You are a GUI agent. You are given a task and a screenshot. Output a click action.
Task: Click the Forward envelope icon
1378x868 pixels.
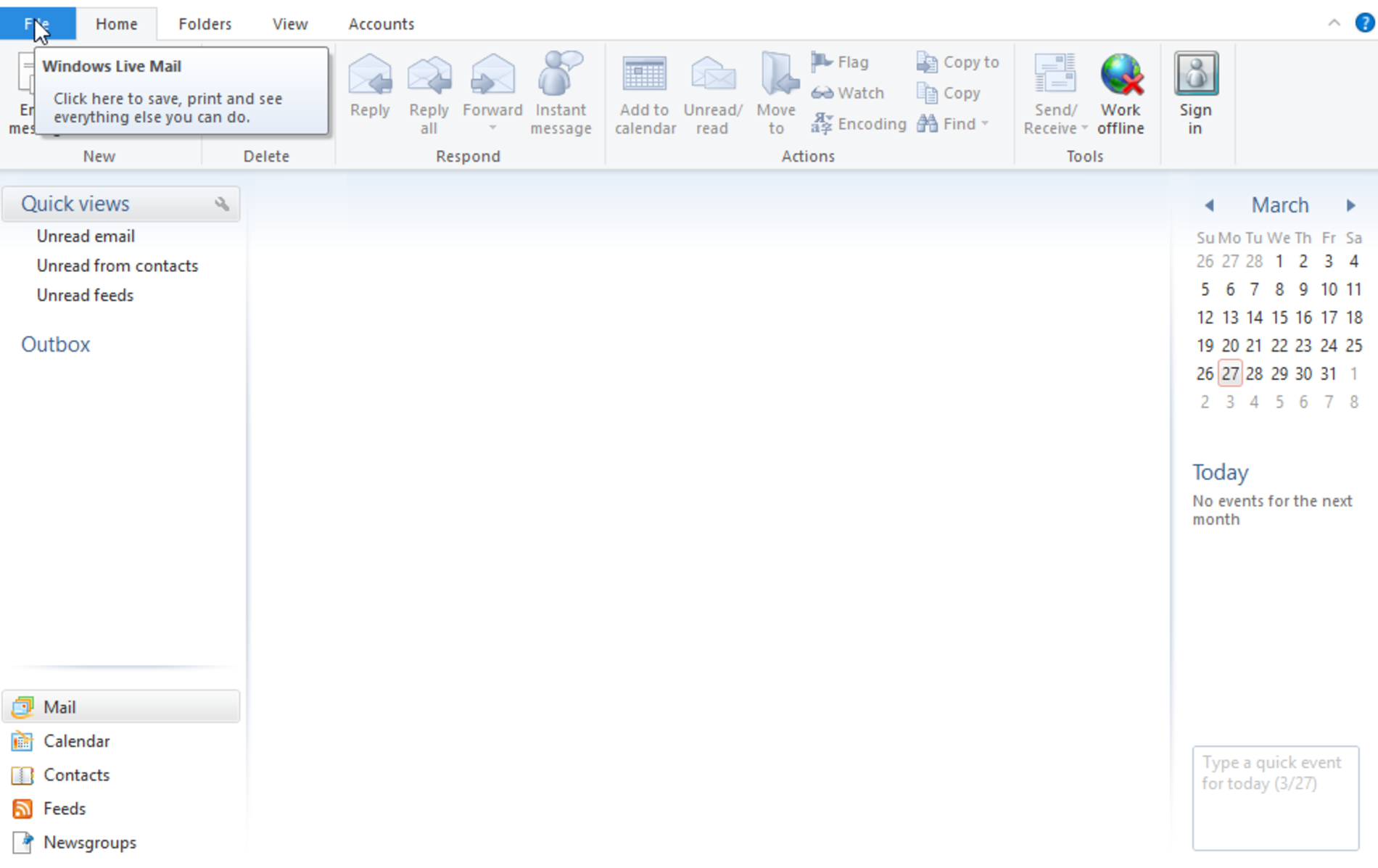click(x=492, y=74)
